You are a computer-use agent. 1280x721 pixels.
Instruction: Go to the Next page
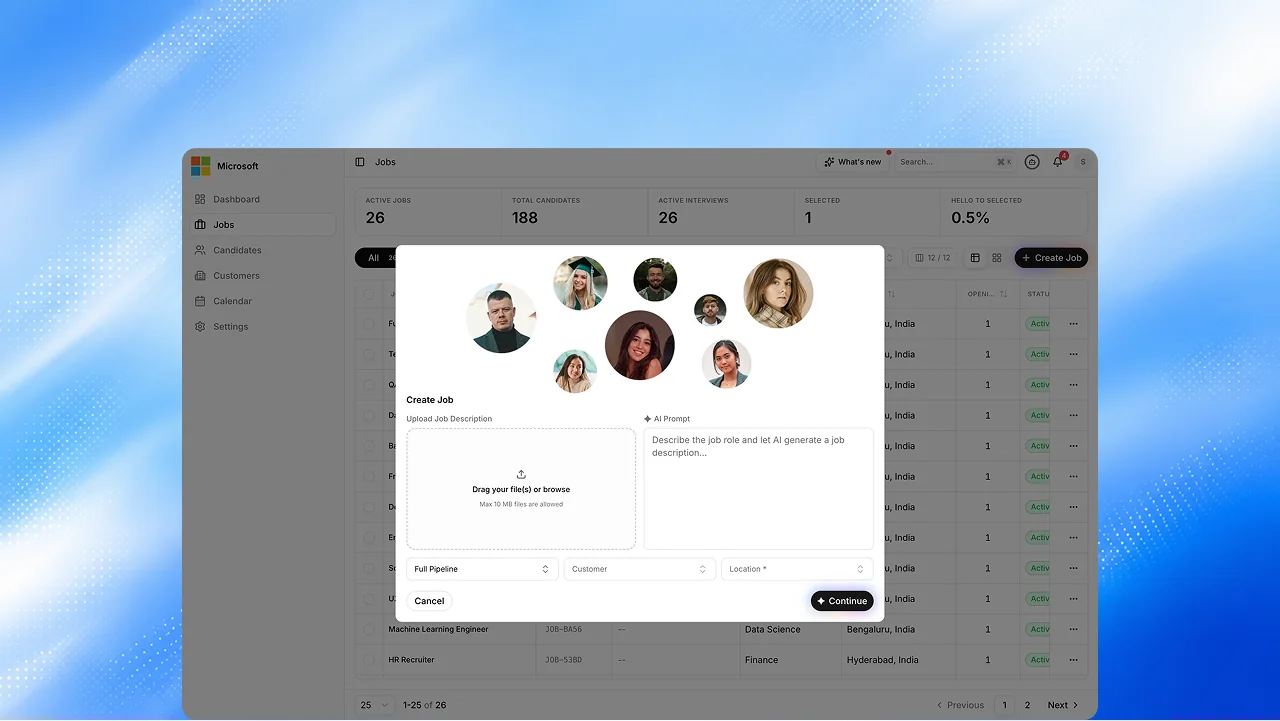(1063, 705)
